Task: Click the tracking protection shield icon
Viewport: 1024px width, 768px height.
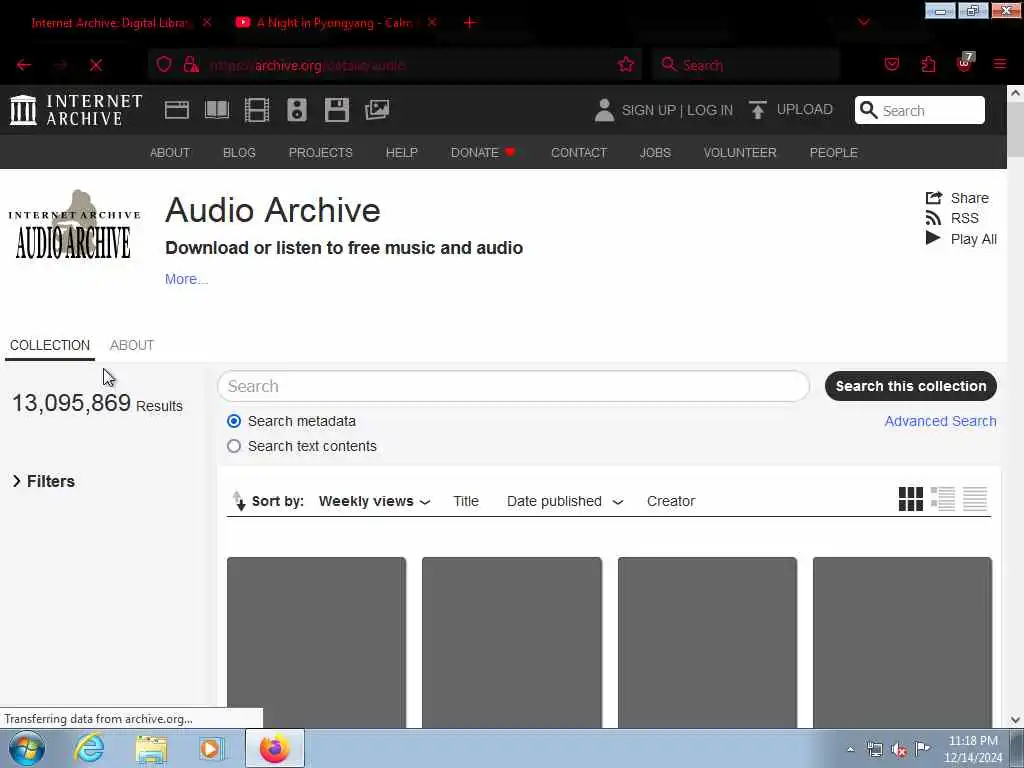Action: [164, 64]
